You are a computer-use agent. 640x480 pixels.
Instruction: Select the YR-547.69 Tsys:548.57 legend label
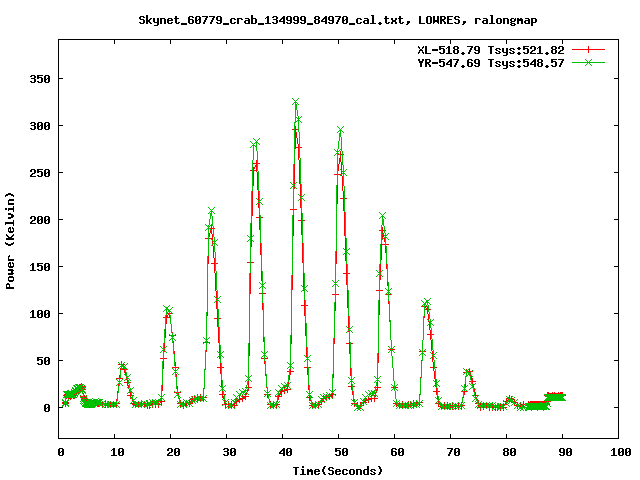coord(491,63)
